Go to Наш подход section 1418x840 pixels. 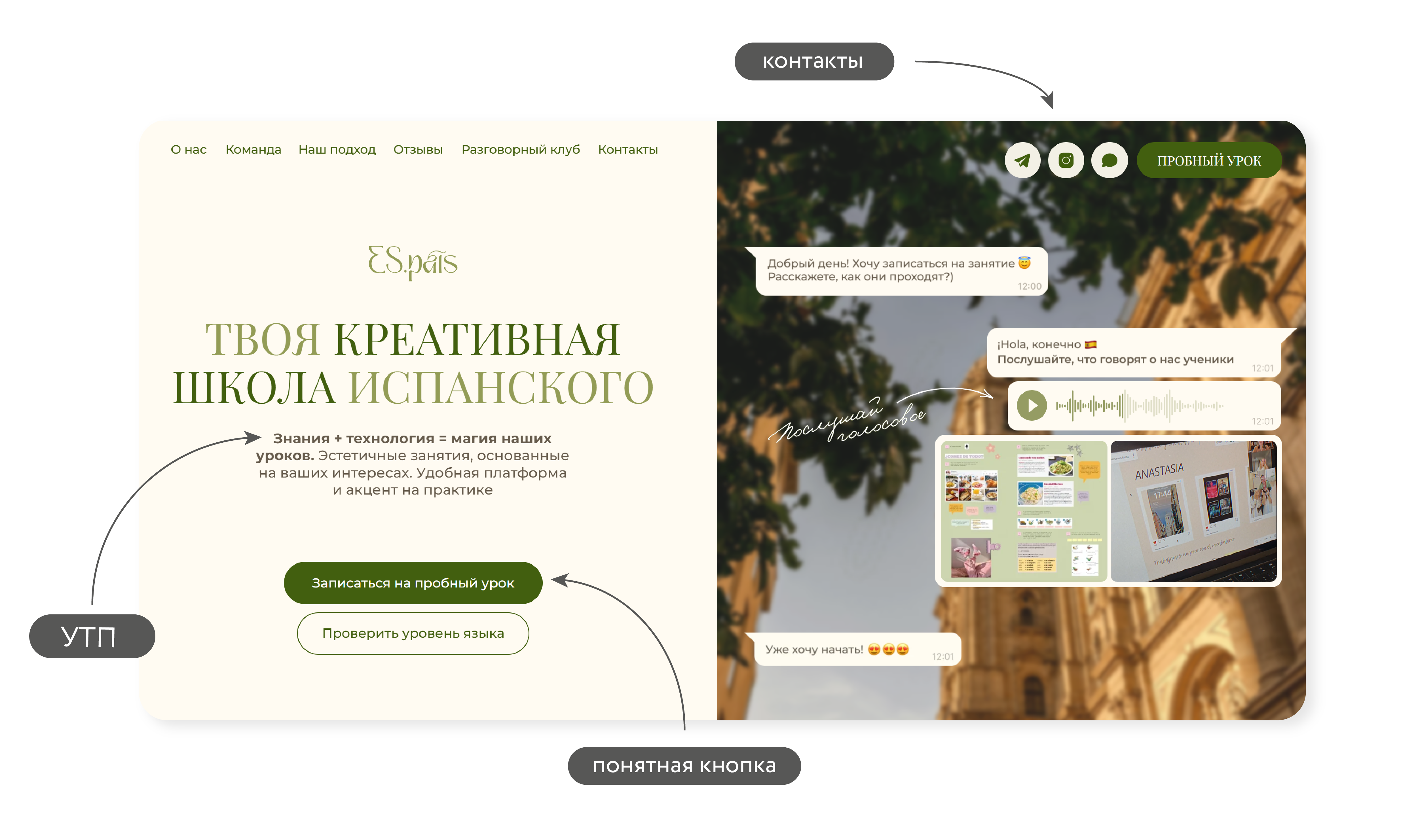(337, 150)
